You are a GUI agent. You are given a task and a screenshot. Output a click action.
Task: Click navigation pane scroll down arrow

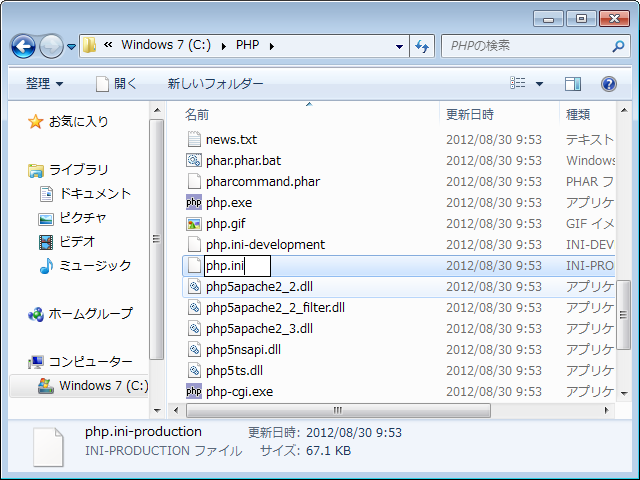point(157,410)
